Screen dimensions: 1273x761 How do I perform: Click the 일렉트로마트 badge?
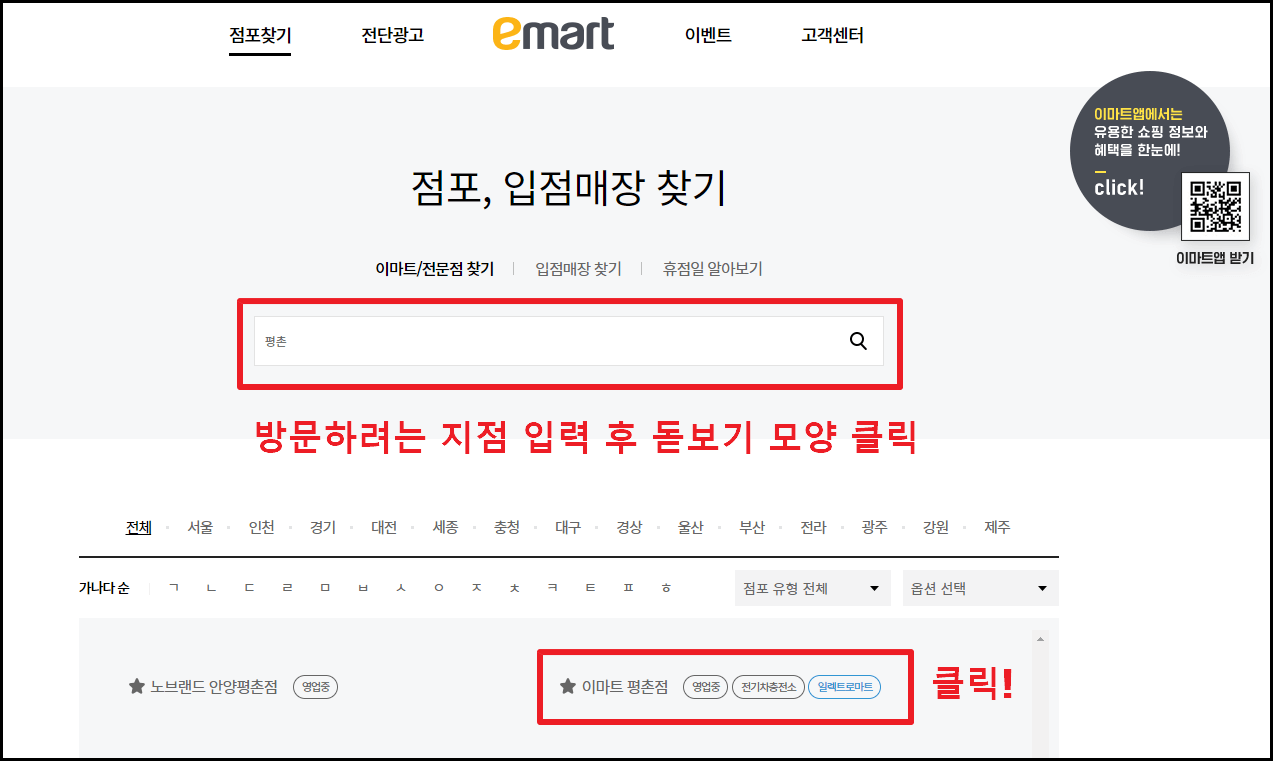[x=844, y=687]
